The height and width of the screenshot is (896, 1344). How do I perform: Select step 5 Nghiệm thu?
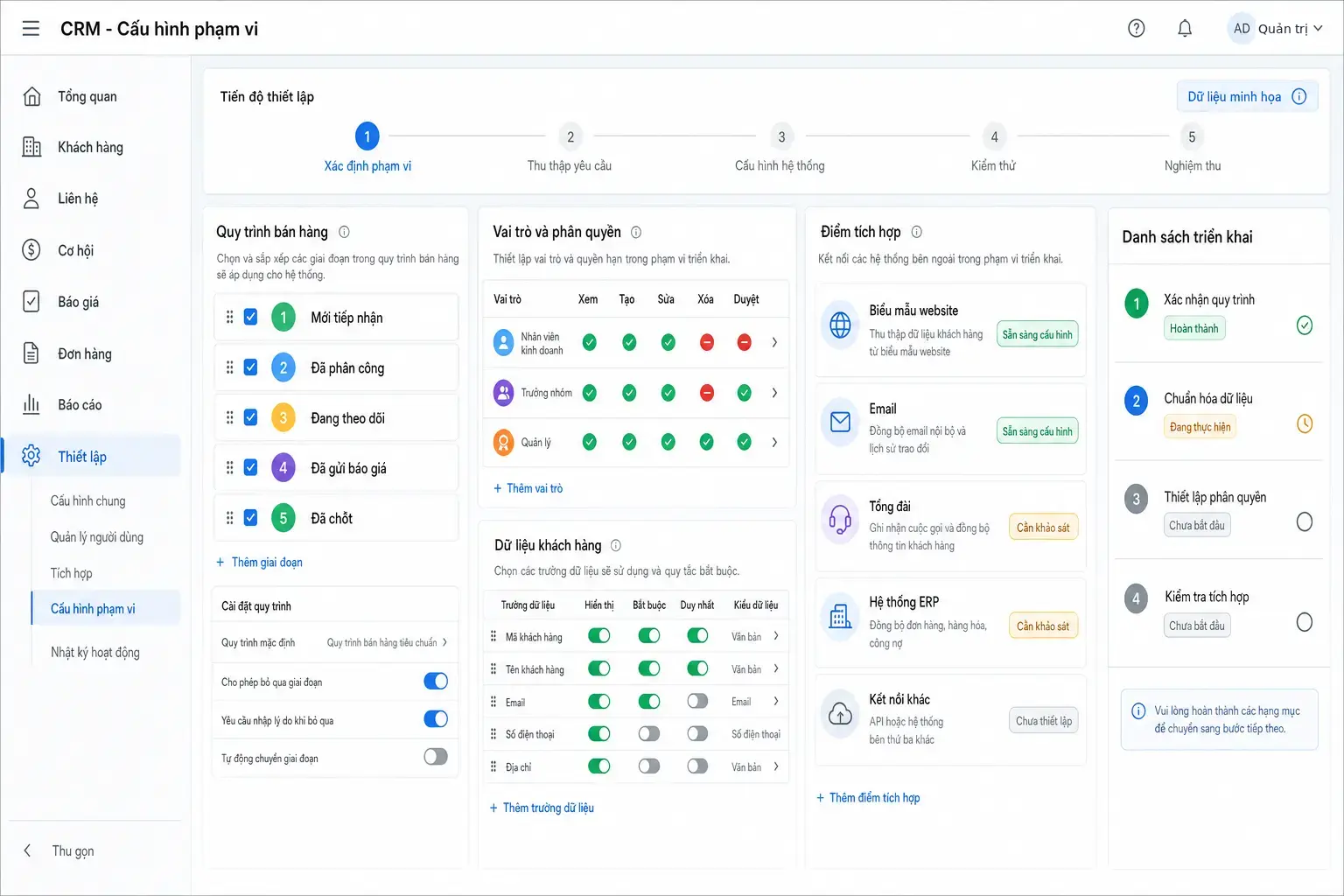1192,147
